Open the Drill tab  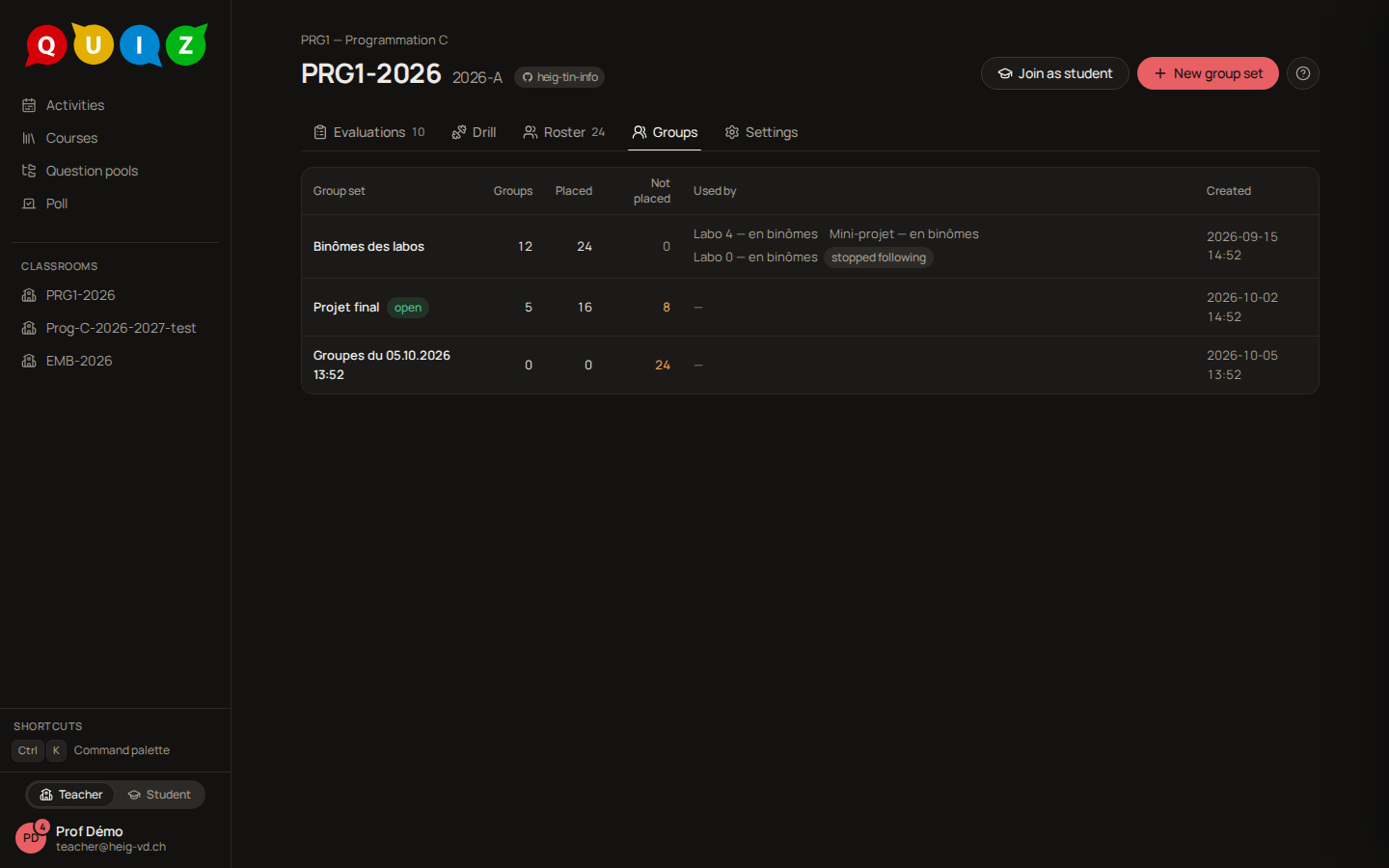474,132
